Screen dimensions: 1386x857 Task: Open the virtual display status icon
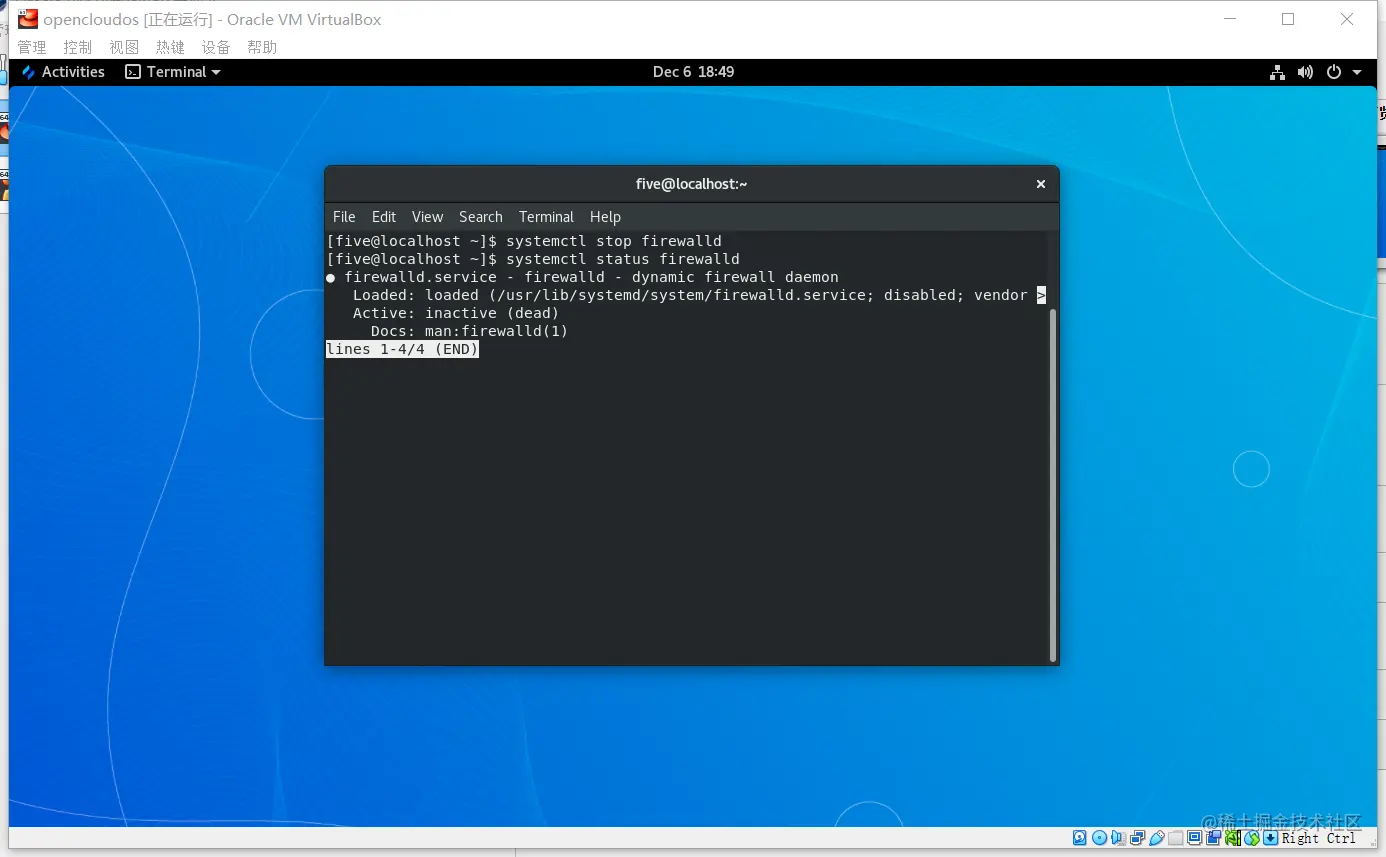[x=1195, y=838]
